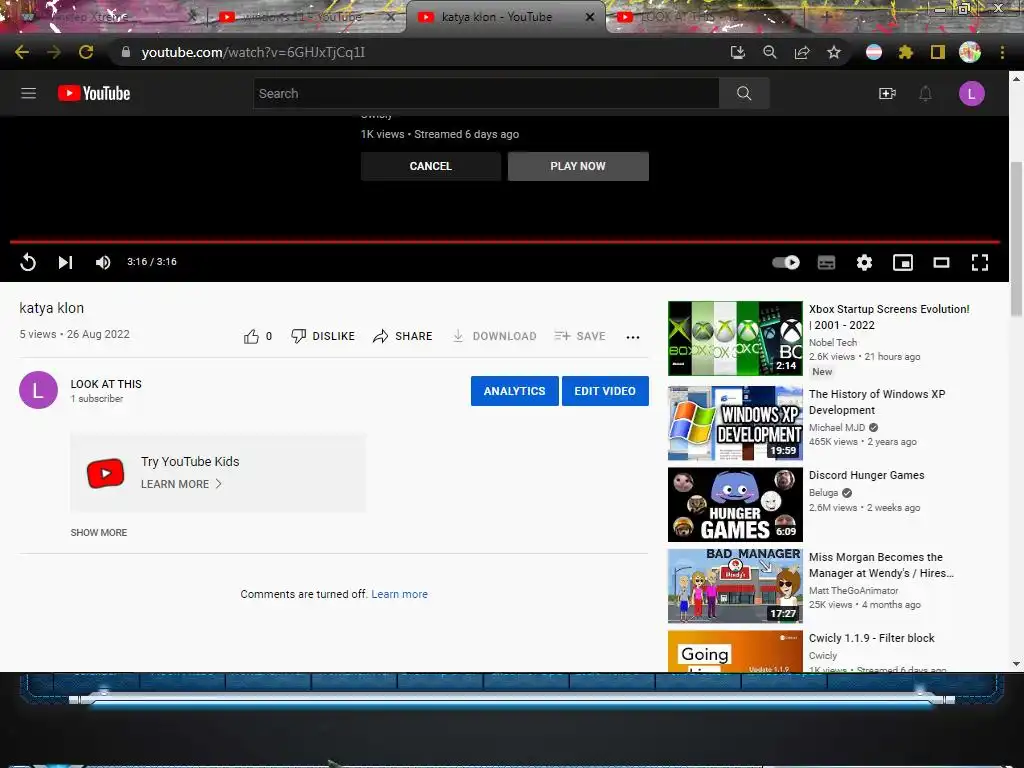
Task: Click the purple L channel avatar below video
Action: pos(39,390)
